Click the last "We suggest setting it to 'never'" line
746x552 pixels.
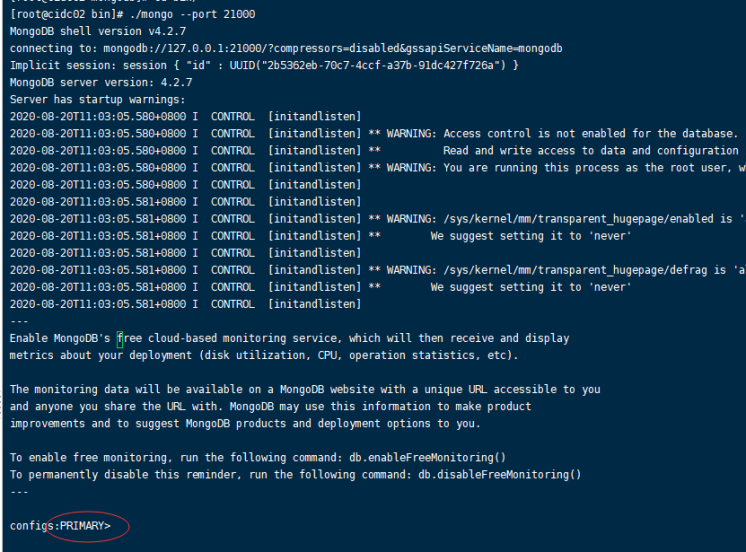pyautogui.click(x=530, y=287)
